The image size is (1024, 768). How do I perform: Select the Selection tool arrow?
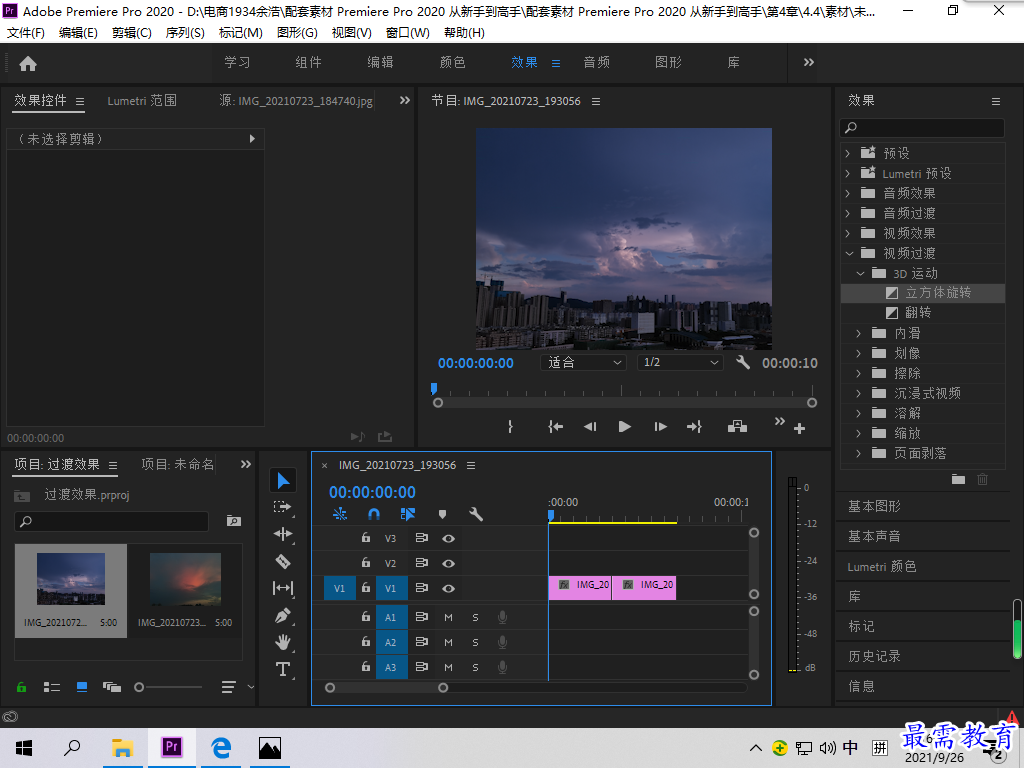[283, 481]
